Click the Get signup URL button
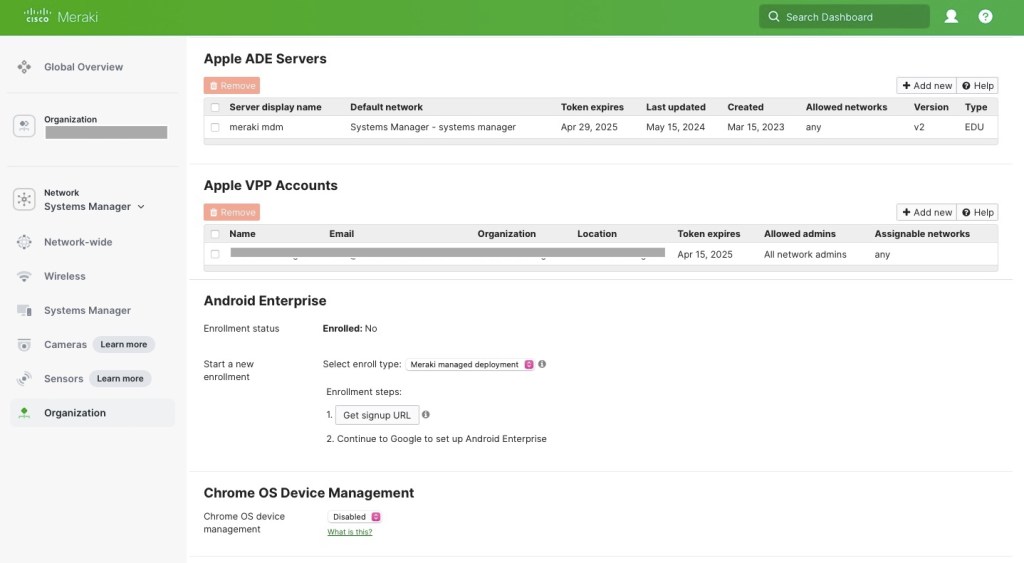1024x563 pixels. (376, 415)
